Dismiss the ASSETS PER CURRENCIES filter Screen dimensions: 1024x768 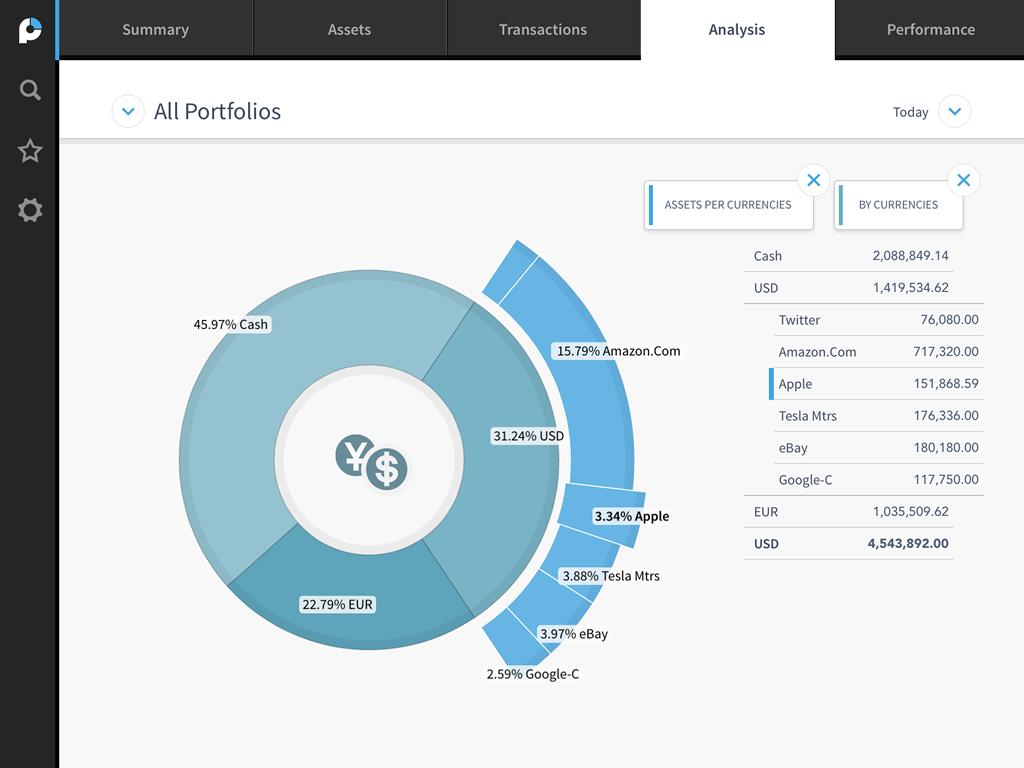coord(813,180)
